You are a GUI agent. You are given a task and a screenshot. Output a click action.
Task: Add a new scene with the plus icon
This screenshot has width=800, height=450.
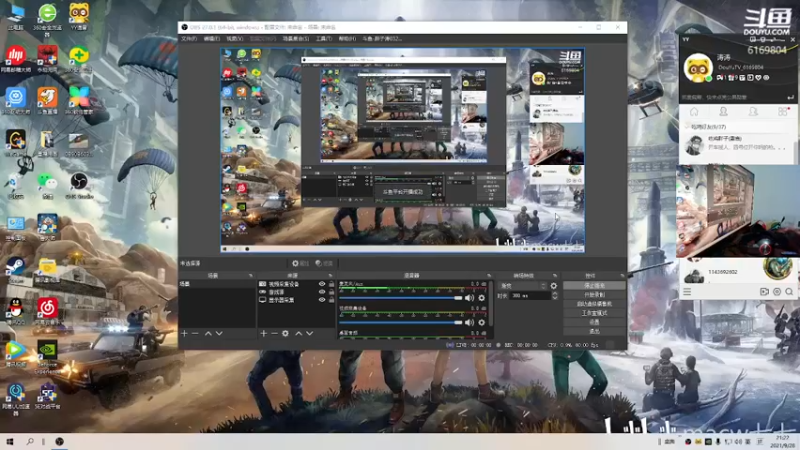(x=184, y=333)
